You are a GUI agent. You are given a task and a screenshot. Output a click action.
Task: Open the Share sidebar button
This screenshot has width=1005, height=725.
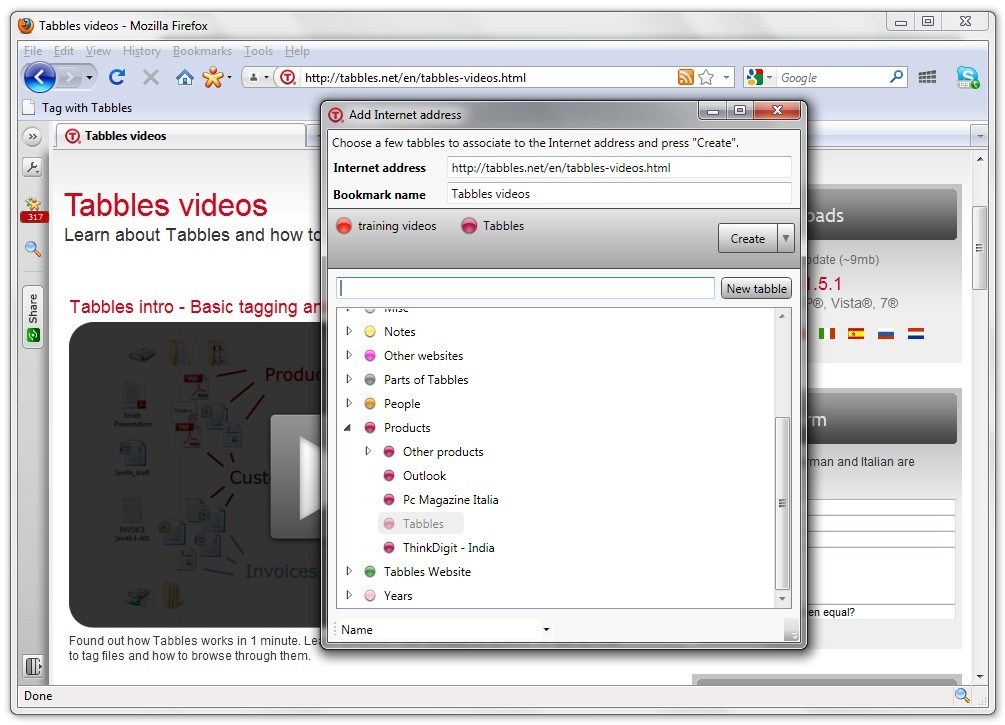(x=33, y=317)
